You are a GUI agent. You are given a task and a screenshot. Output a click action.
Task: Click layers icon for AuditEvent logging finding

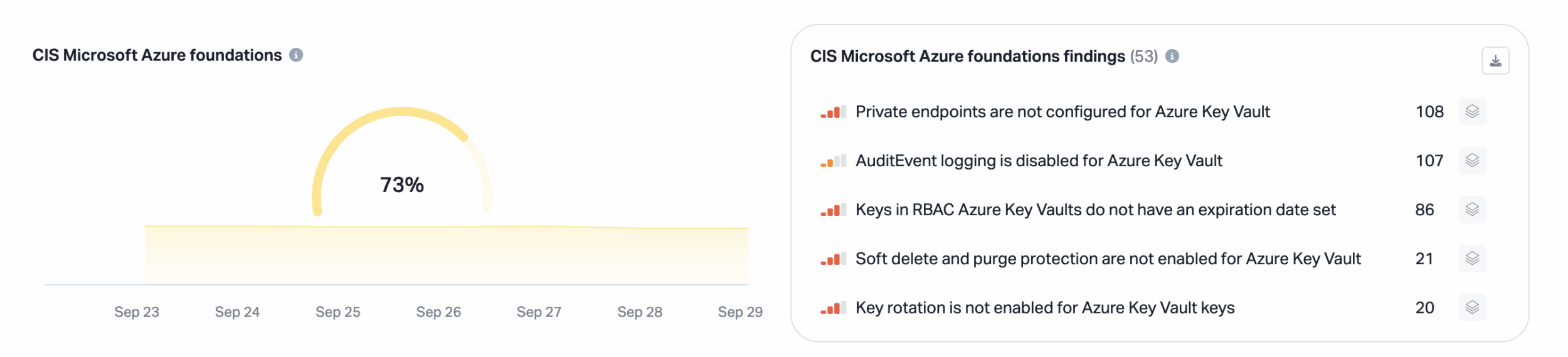point(1472,161)
